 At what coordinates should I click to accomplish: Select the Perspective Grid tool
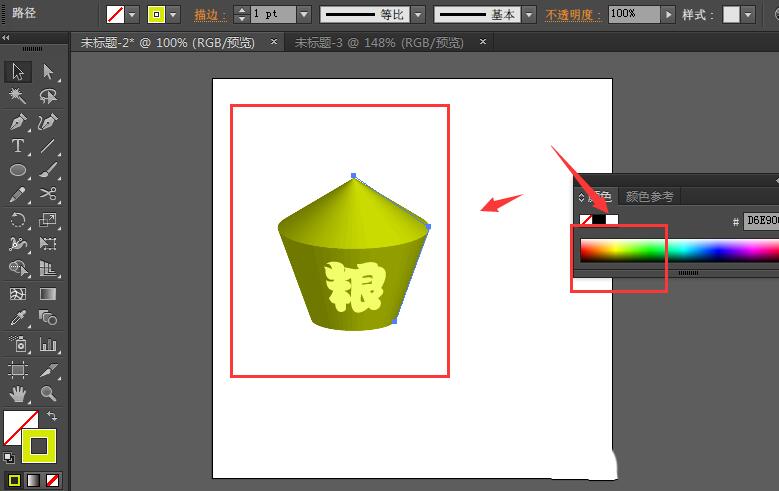click(x=48, y=268)
